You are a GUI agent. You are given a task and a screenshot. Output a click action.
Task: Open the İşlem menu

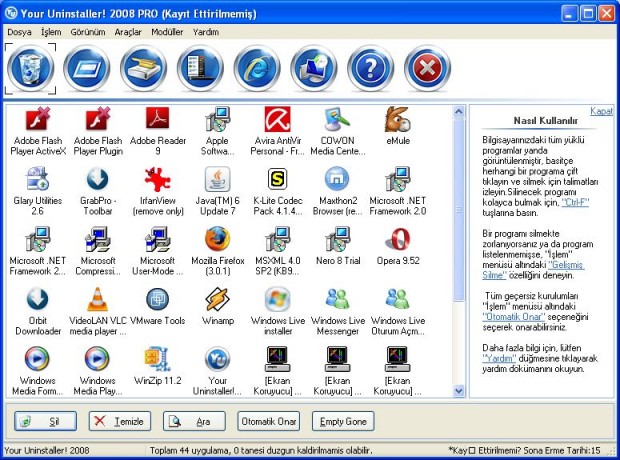point(51,32)
